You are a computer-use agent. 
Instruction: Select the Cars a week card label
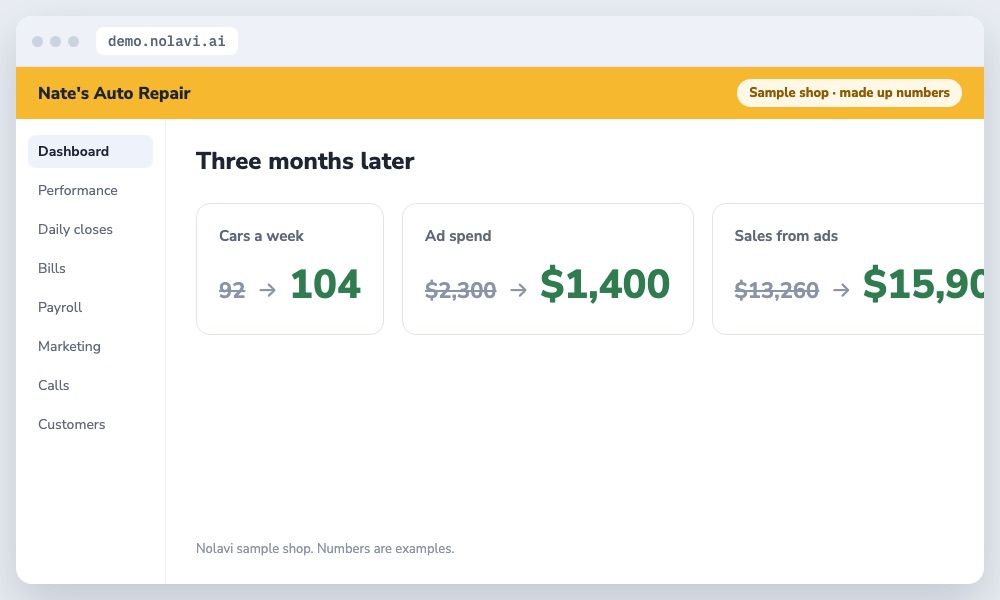click(261, 236)
